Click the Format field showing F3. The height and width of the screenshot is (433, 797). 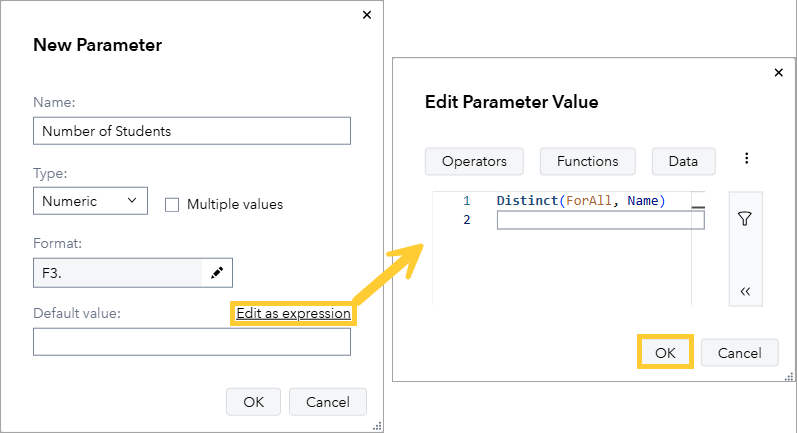pyautogui.click(x=117, y=272)
